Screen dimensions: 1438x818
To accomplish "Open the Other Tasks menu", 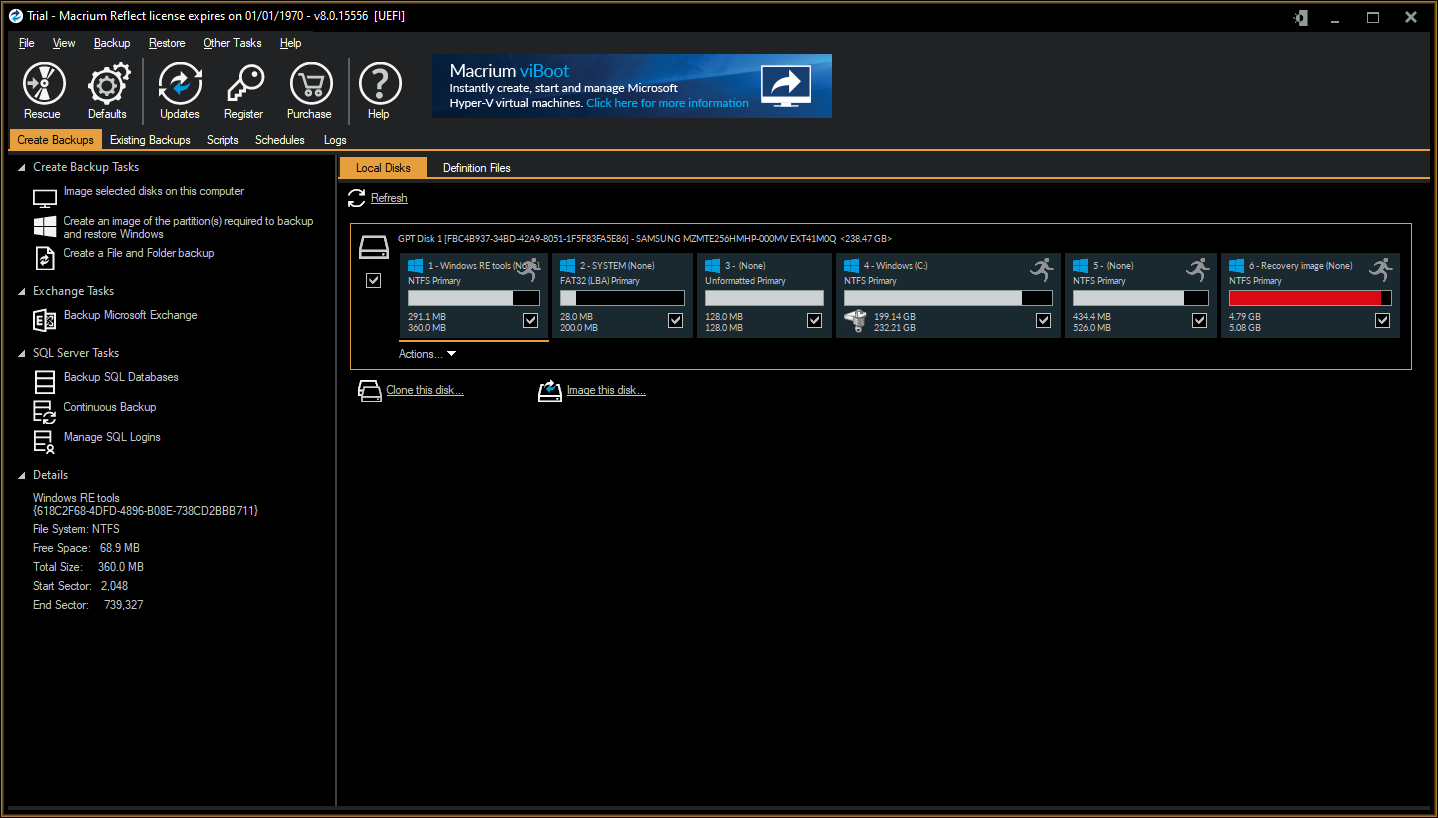I will coord(232,43).
